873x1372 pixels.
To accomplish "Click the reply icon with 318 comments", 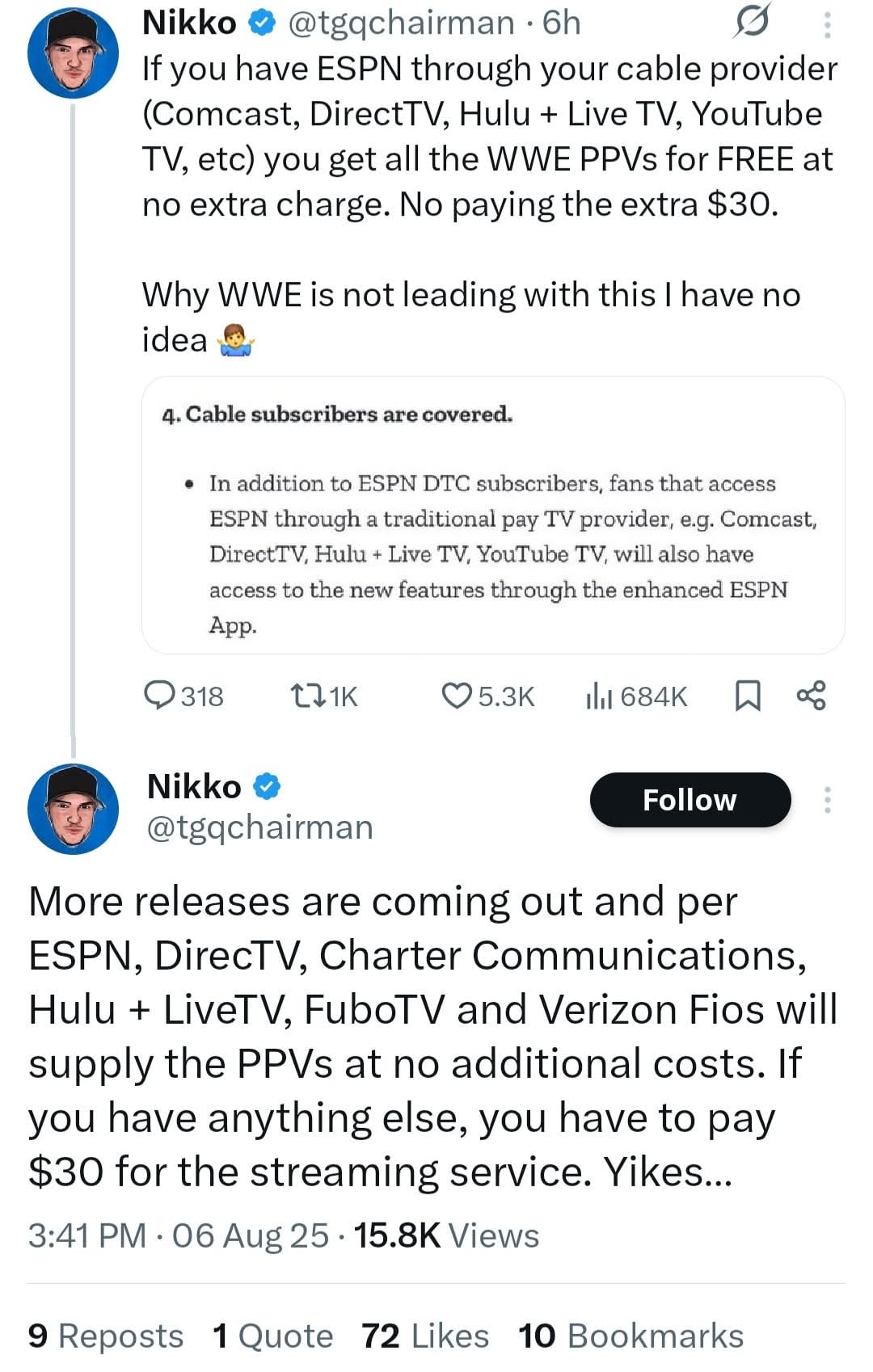I will click(158, 696).
